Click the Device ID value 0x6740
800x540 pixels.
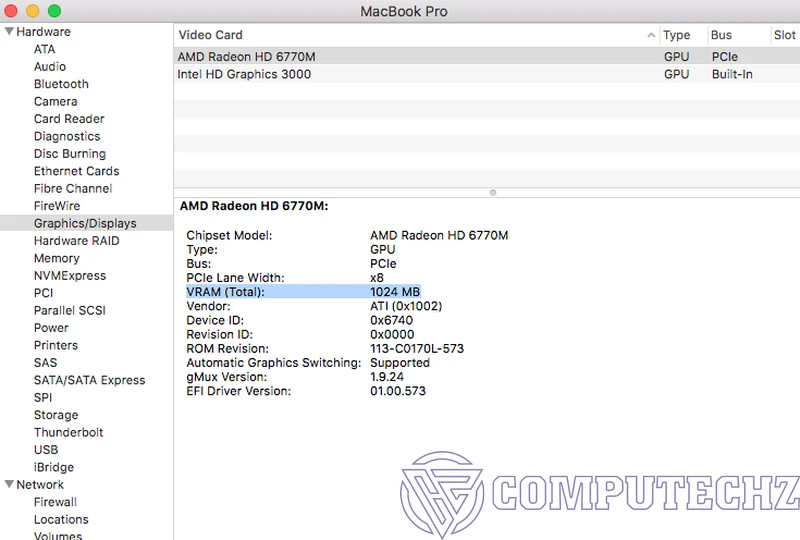click(391, 320)
